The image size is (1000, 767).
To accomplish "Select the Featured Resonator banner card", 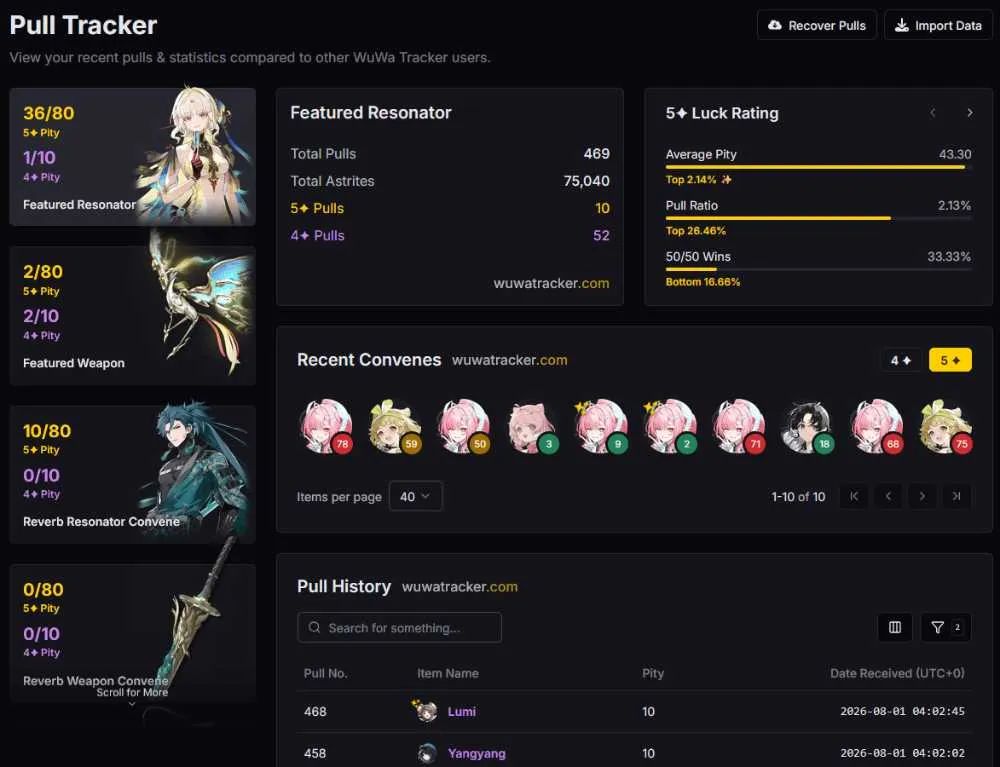I will point(133,157).
